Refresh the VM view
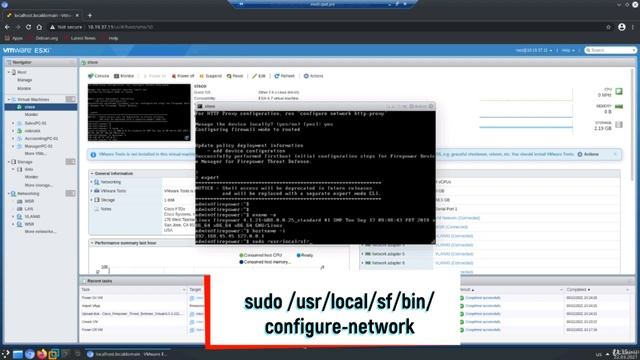Screen dimensions: 640x360 tap(284, 76)
